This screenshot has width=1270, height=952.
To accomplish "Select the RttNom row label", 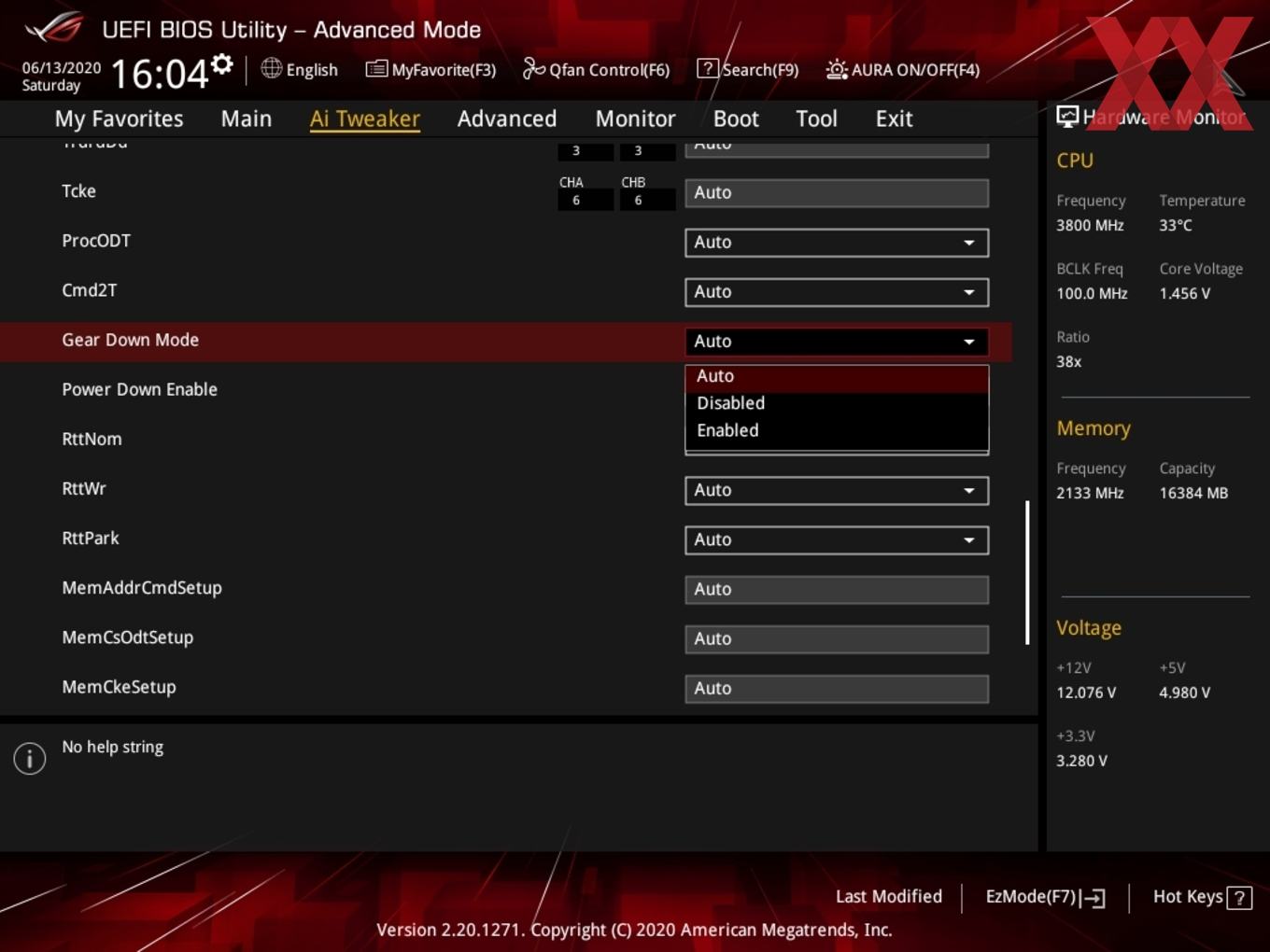I will [92, 439].
